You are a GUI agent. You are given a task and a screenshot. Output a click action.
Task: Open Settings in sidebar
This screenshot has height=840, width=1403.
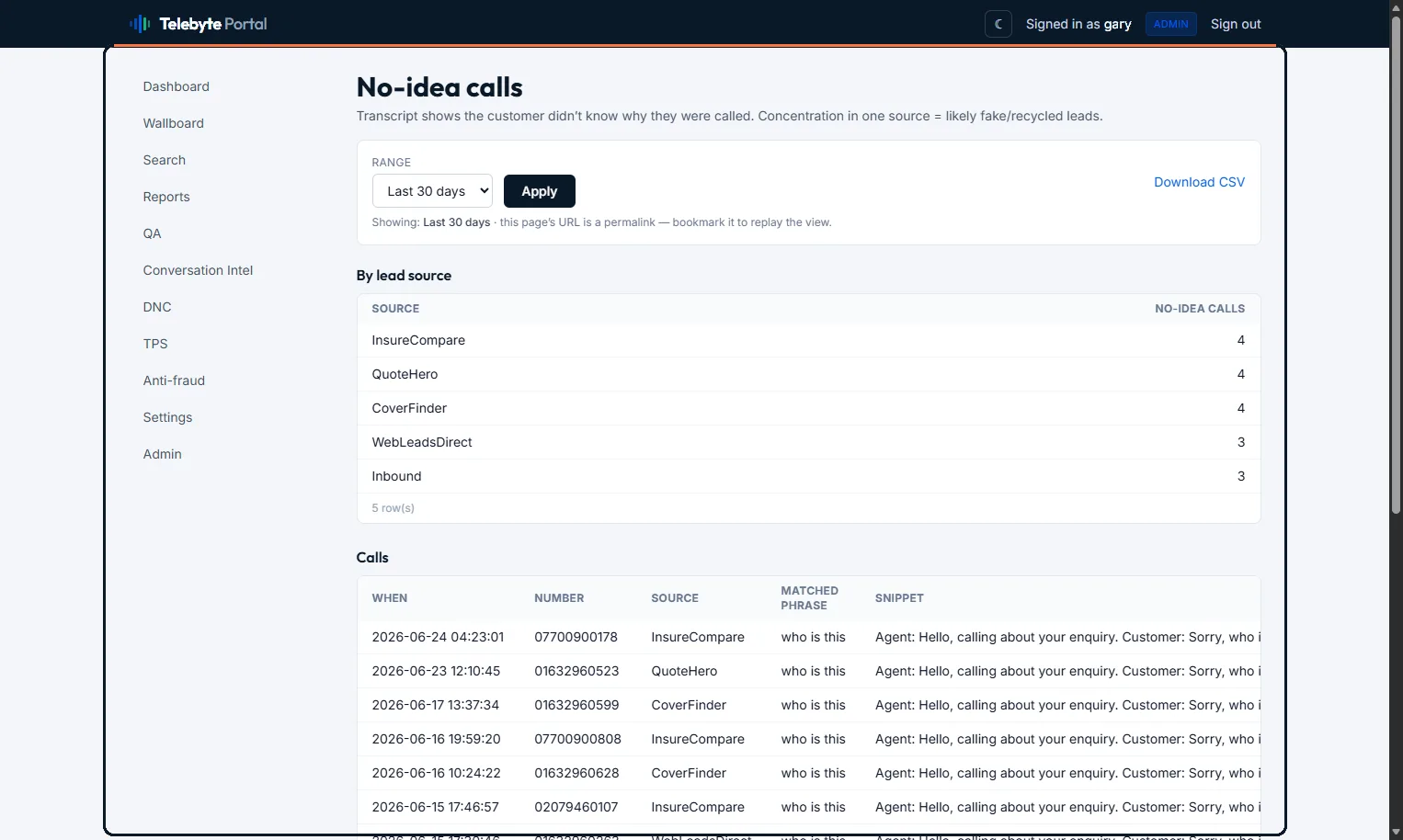167,417
